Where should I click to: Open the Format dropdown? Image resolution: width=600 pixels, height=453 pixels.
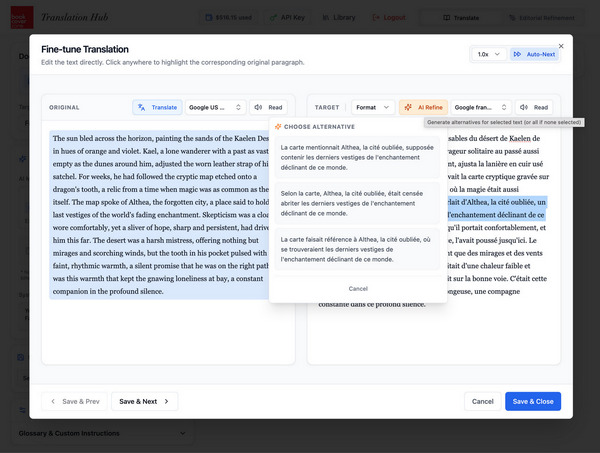[372, 108]
